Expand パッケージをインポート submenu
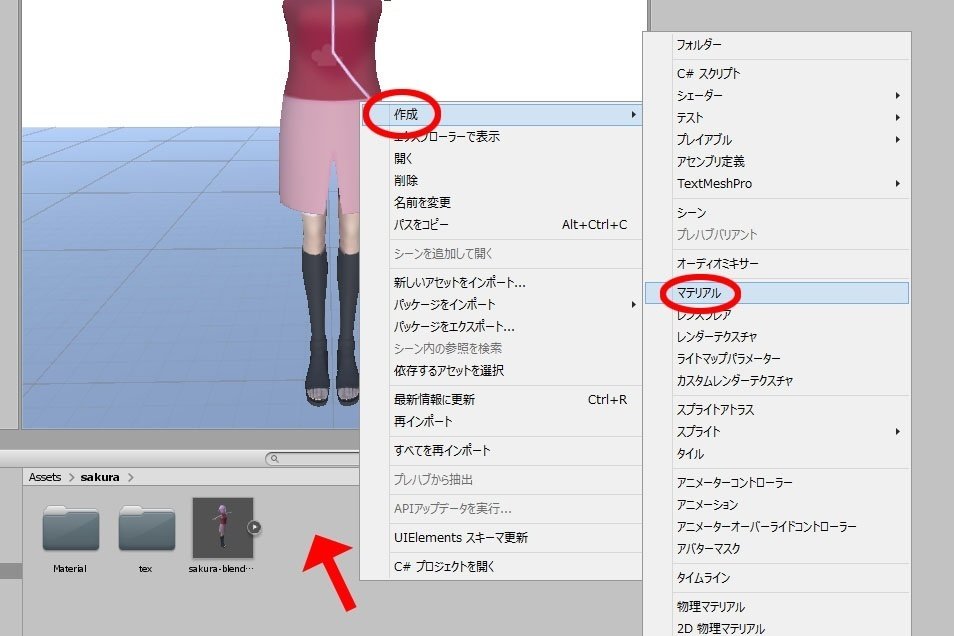954x636 pixels. [501, 304]
